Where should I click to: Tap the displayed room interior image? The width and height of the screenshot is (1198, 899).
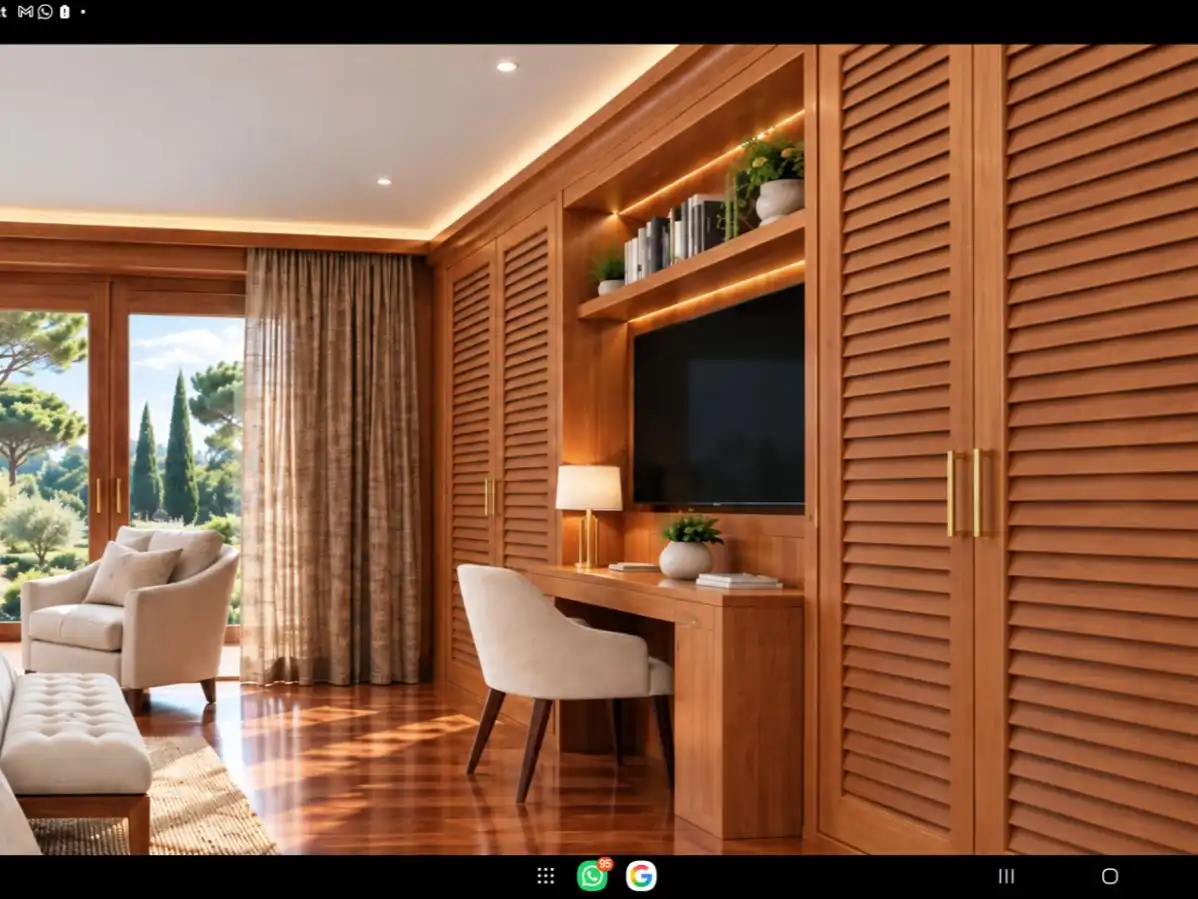point(599,449)
